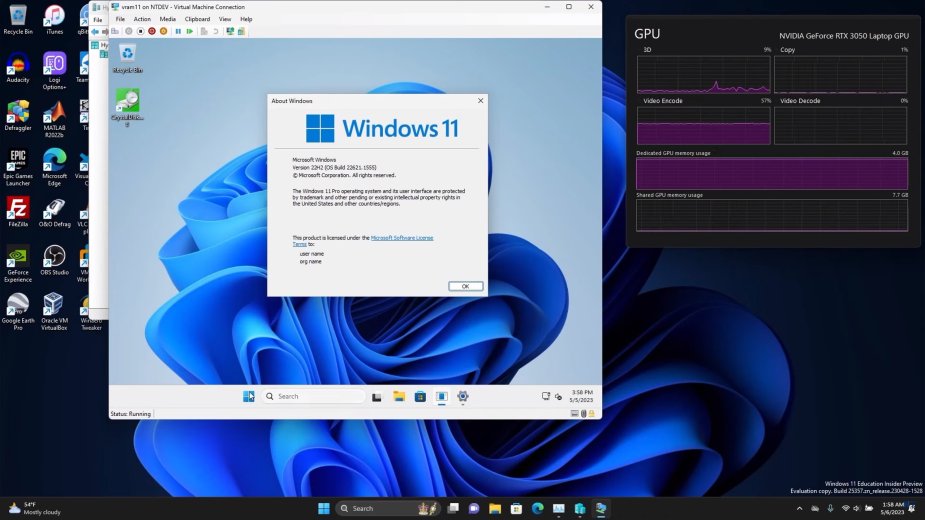The width and height of the screenshot is (925, 520).
Task: Select the O&O Defrag desktop icon
Action: (54, 212)
